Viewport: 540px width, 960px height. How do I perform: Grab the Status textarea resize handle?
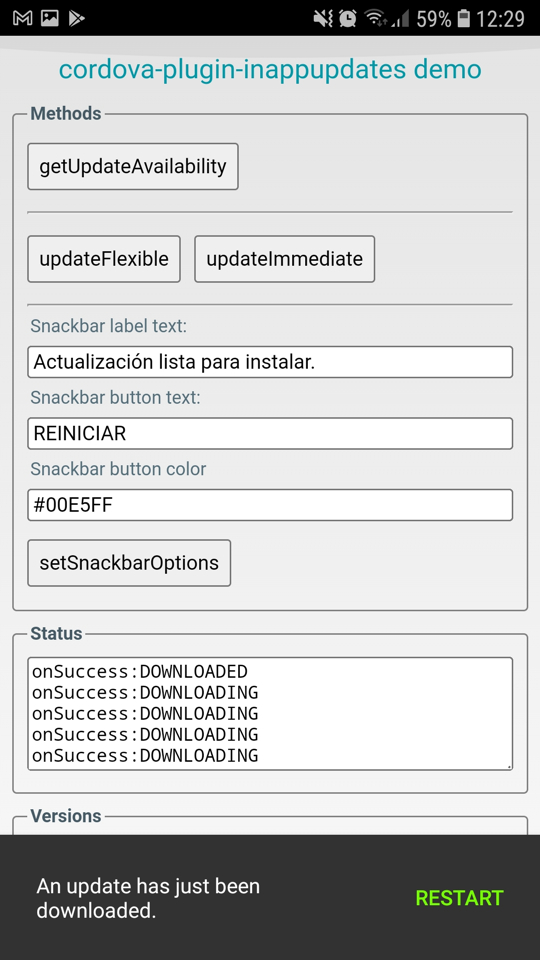[x=509, y=766]
